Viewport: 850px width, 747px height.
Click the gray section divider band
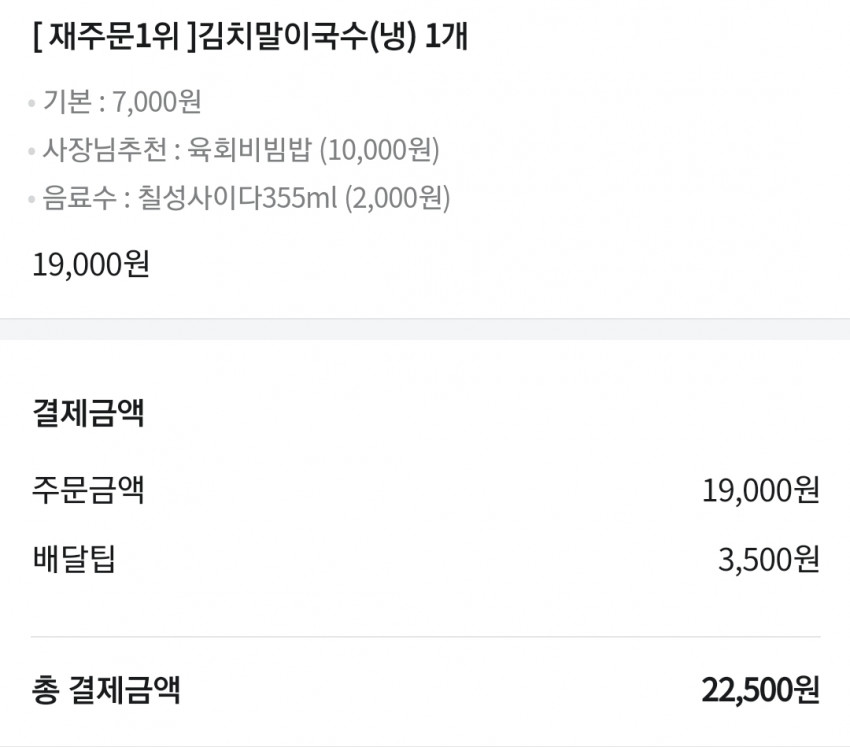[425, 330]
